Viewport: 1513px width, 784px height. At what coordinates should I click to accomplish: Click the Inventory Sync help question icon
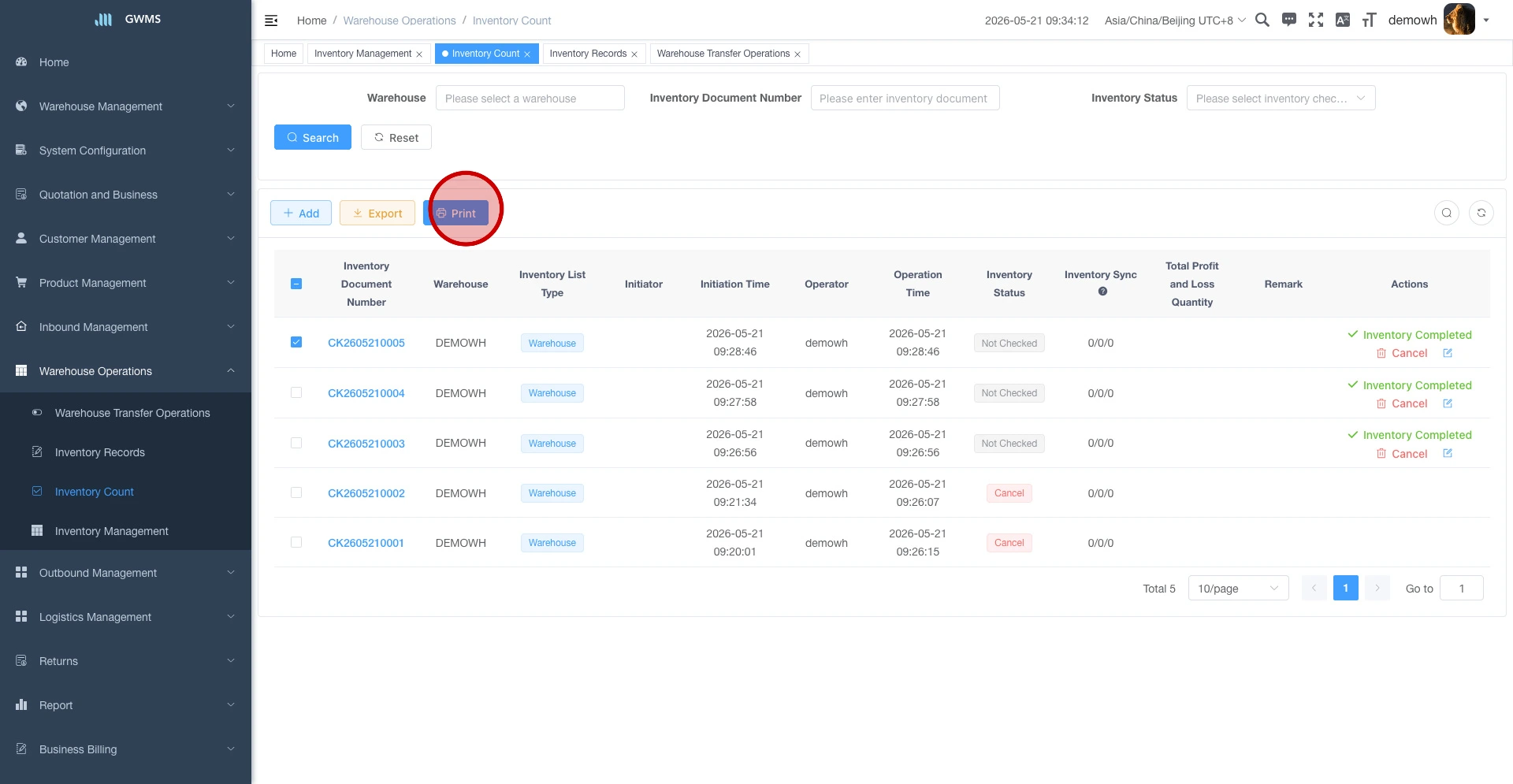click(1102, 292)
